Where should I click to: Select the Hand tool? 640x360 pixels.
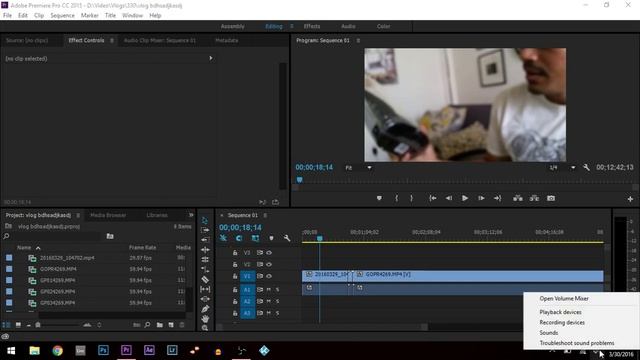205,318
